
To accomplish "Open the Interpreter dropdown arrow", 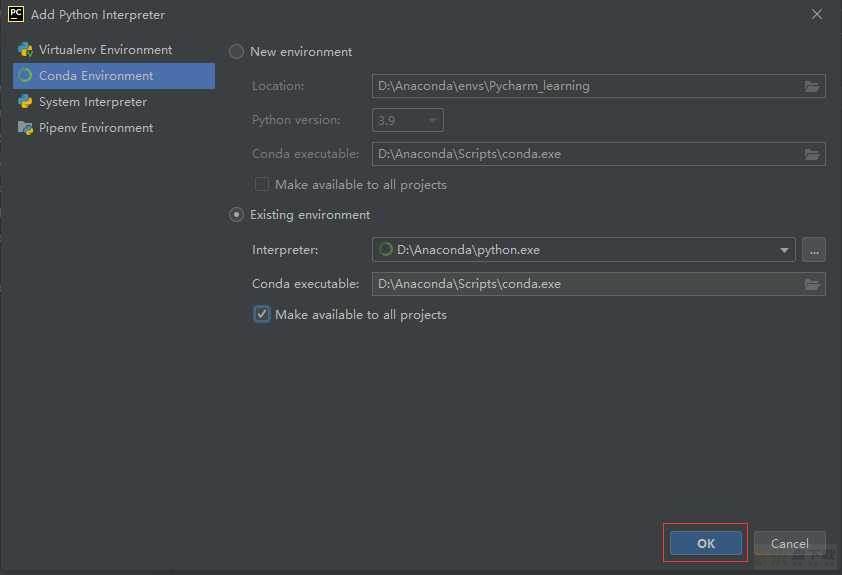I will (784, 250).
